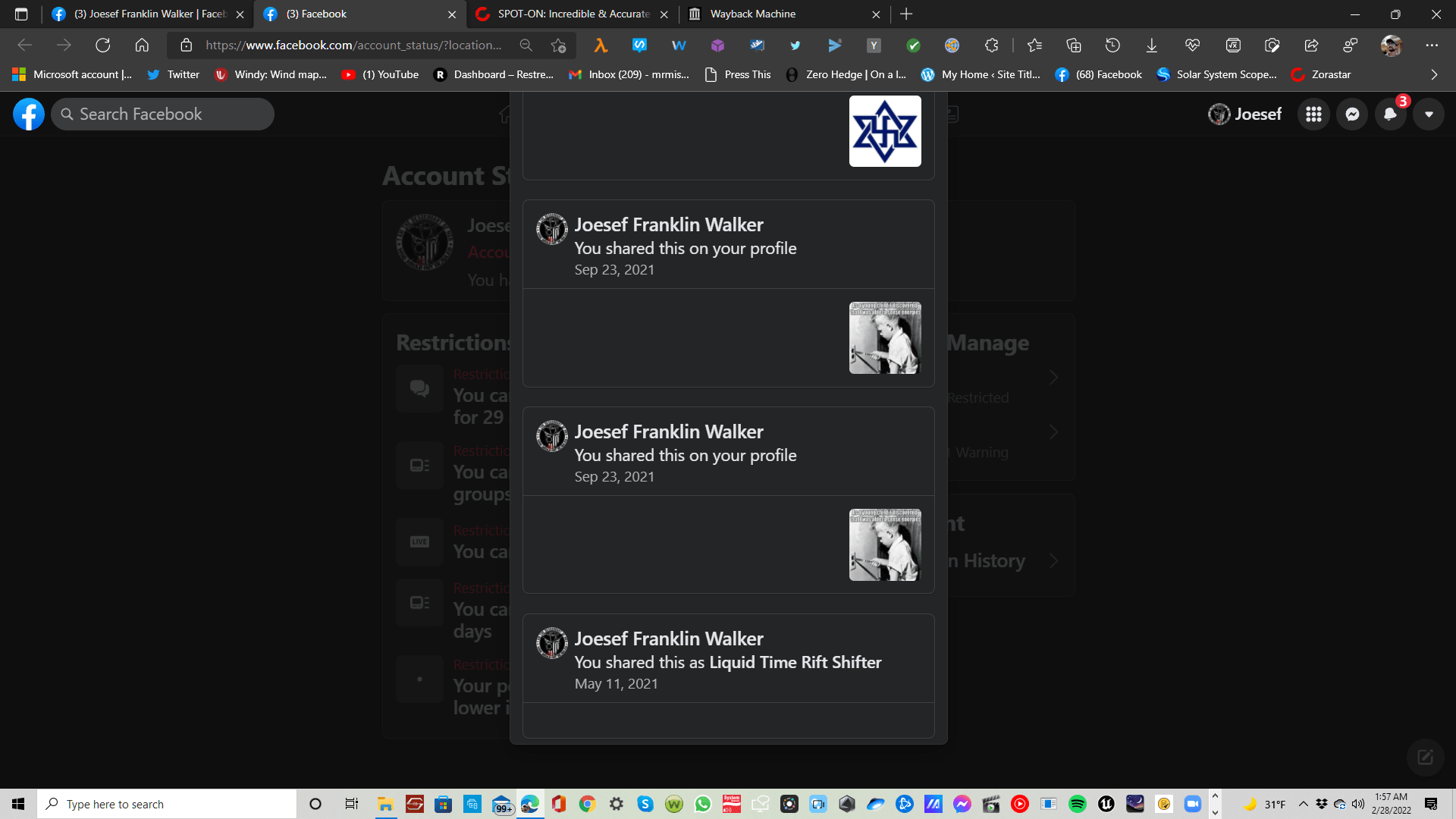Image resolution: width=1456 pixels, height=819 pixels.
Task: Open browser extensions puzzle icon
Action: point(991,45)
